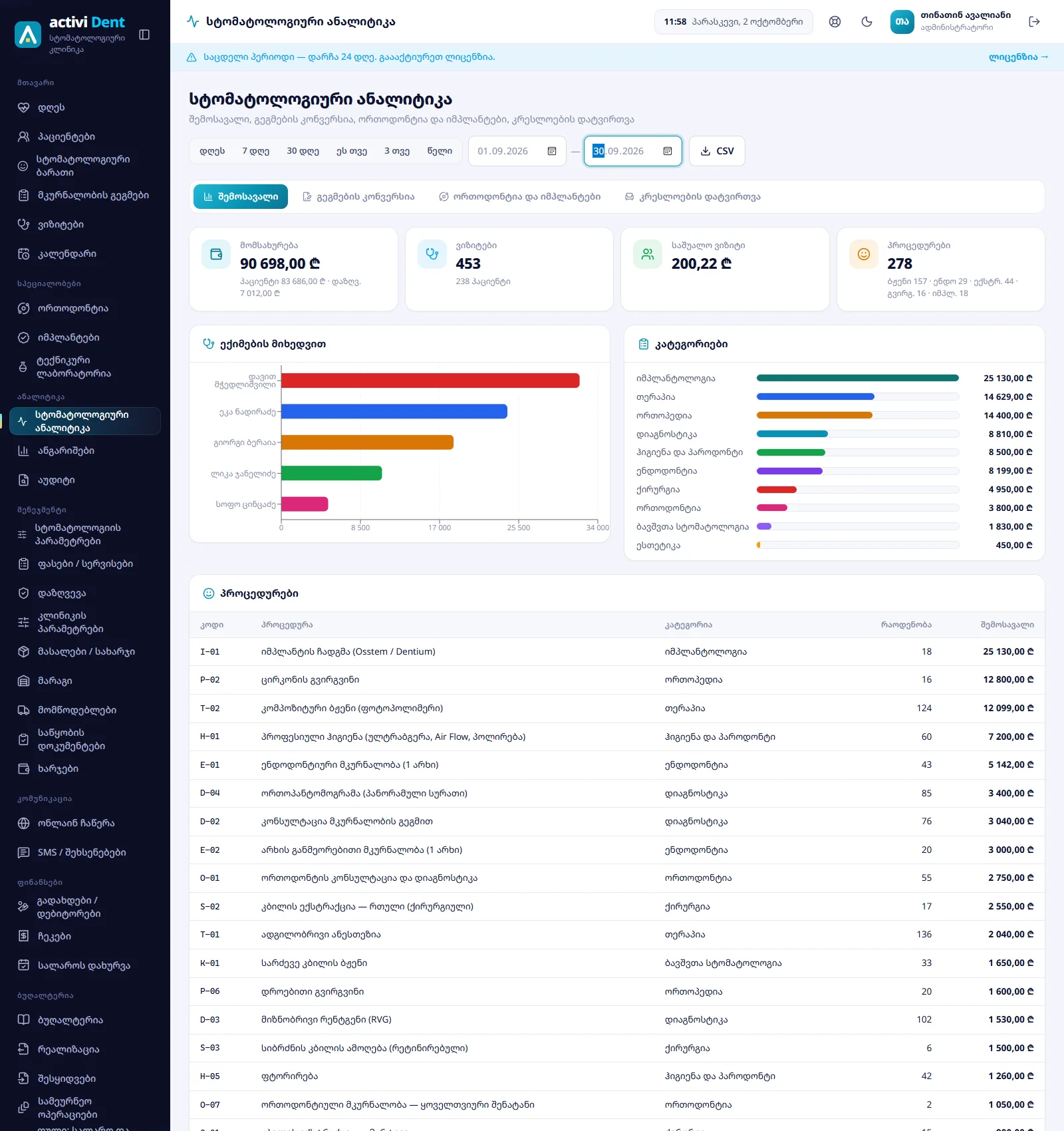
Task: Click row ცირკონის გვირგვინი
Action: pyautogui.click(x=617, y=680)
